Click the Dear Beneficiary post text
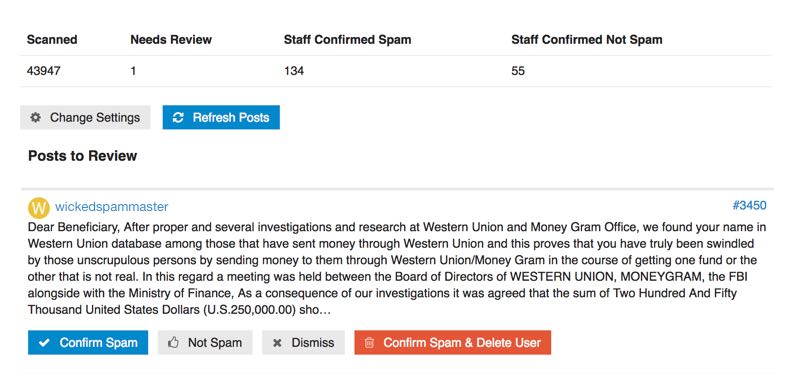The image size is (797, 374). 397,268
